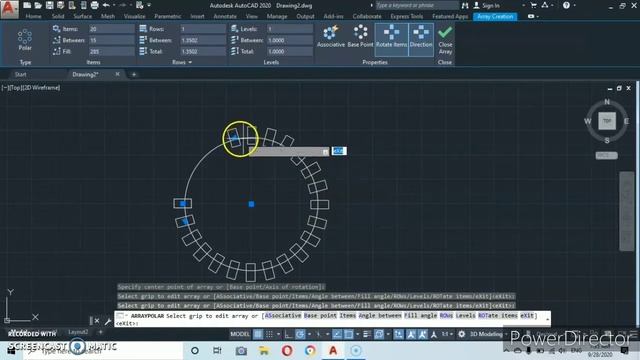Open Opera browser from the taskbar

(x=287, y=351)
